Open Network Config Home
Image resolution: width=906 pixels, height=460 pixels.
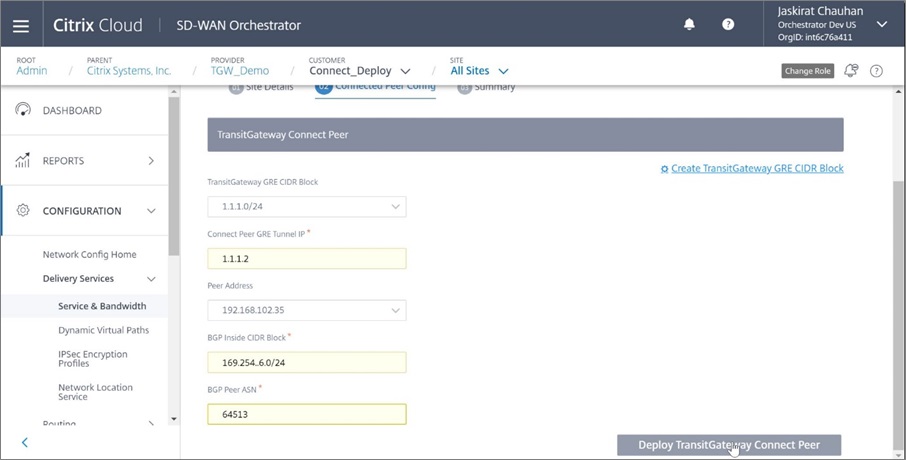coord(90,254)
